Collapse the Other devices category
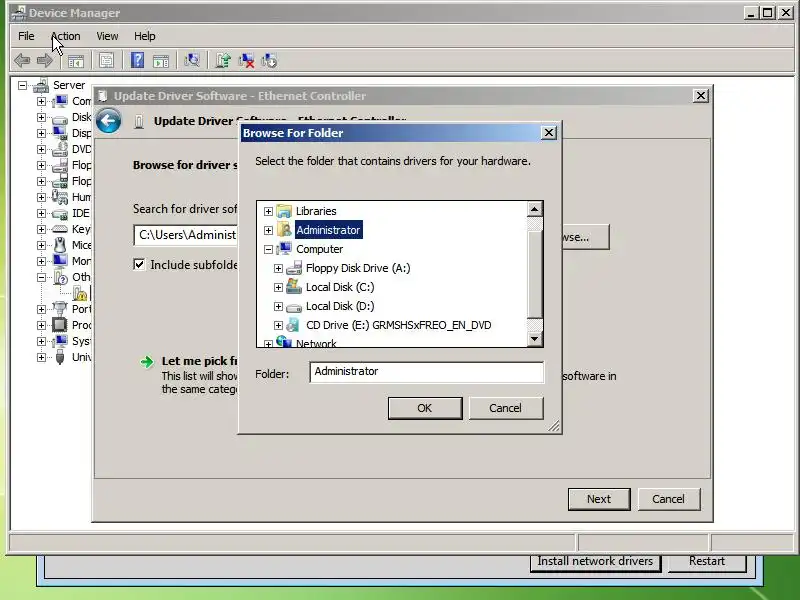 (x=41, y=277)
